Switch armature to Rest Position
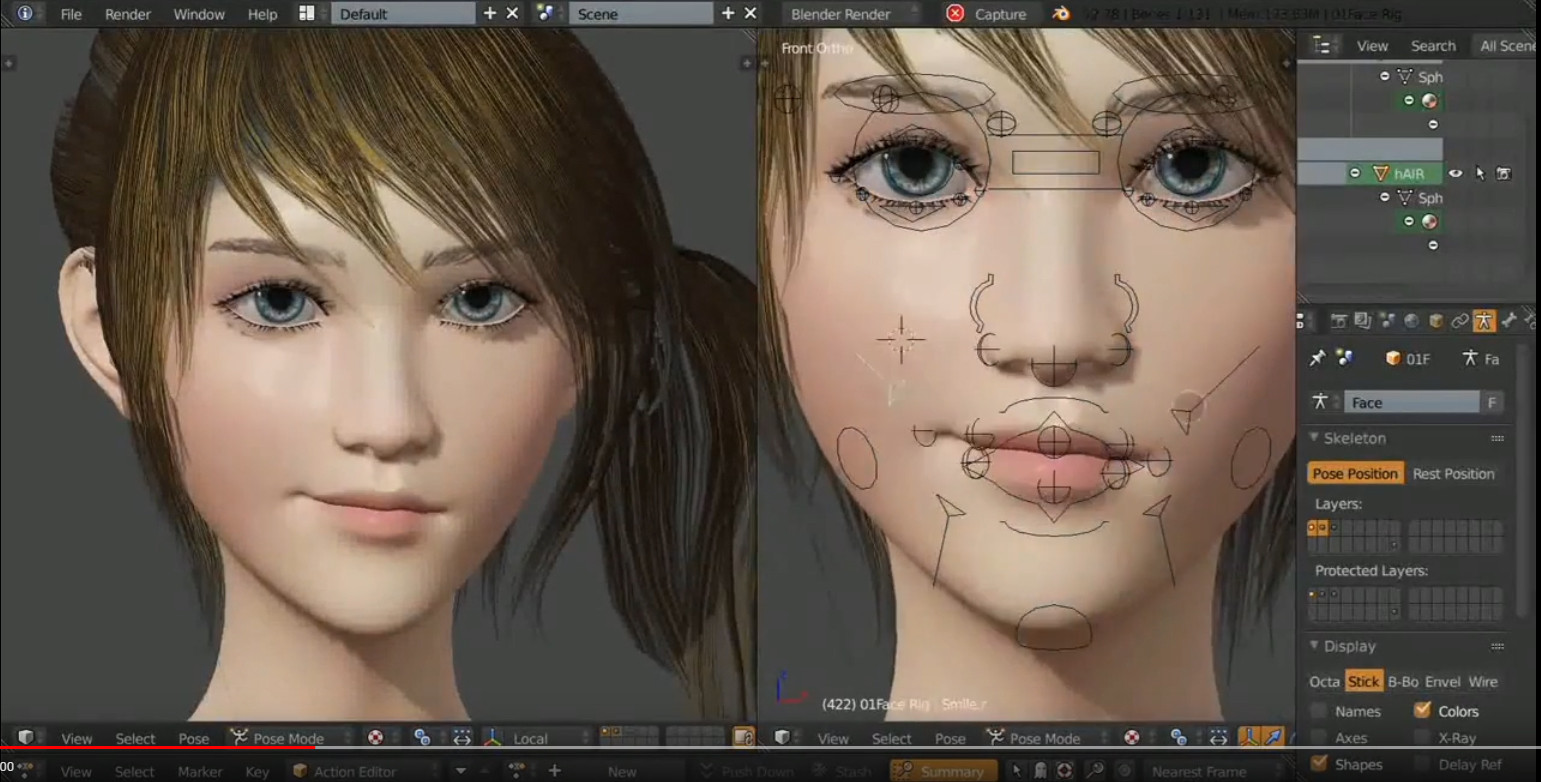Image resolution: width=1541 pixels, height=782 pixels. [x=1454, y=473]
